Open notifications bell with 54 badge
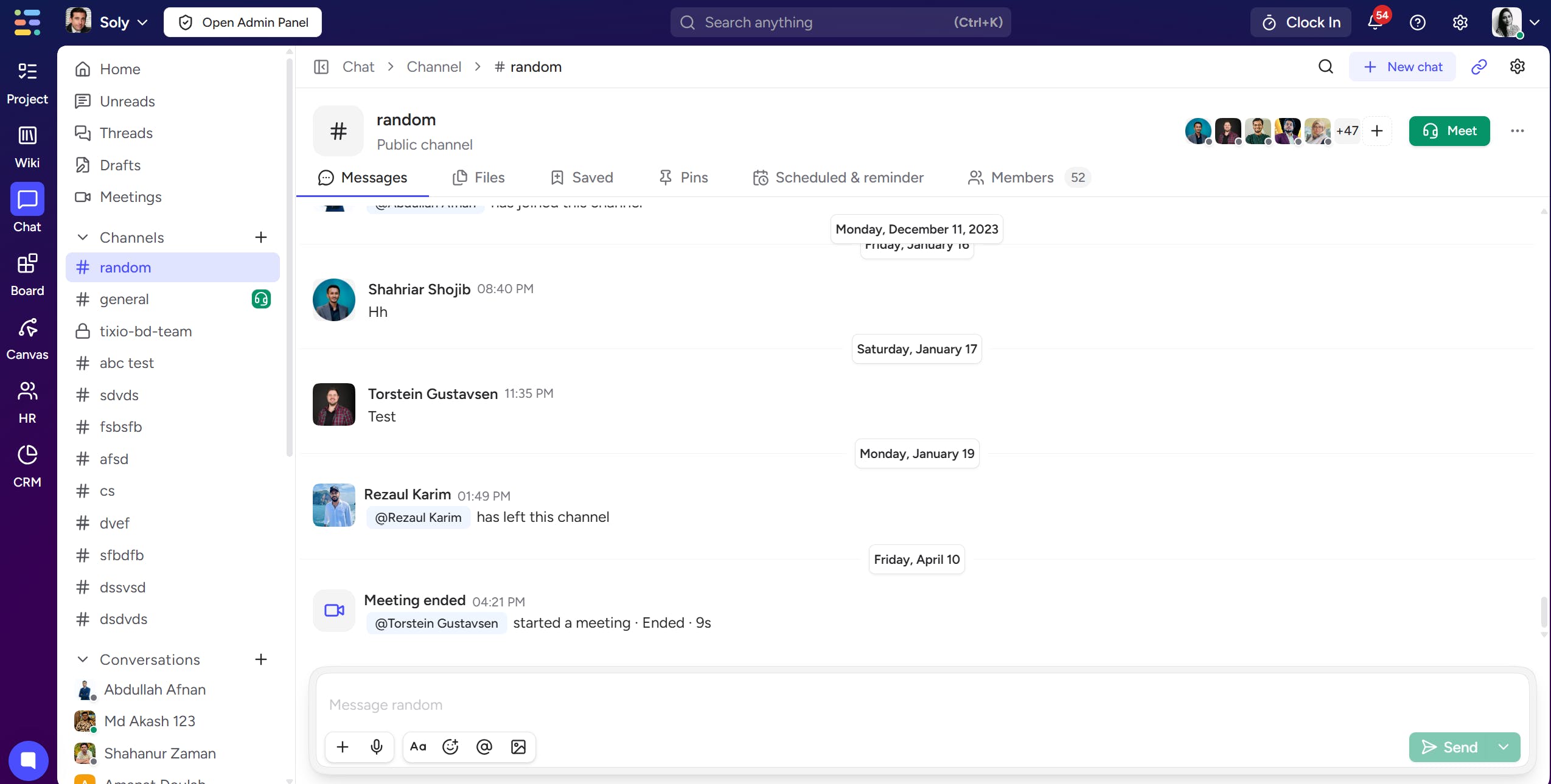 (1376, 22)
